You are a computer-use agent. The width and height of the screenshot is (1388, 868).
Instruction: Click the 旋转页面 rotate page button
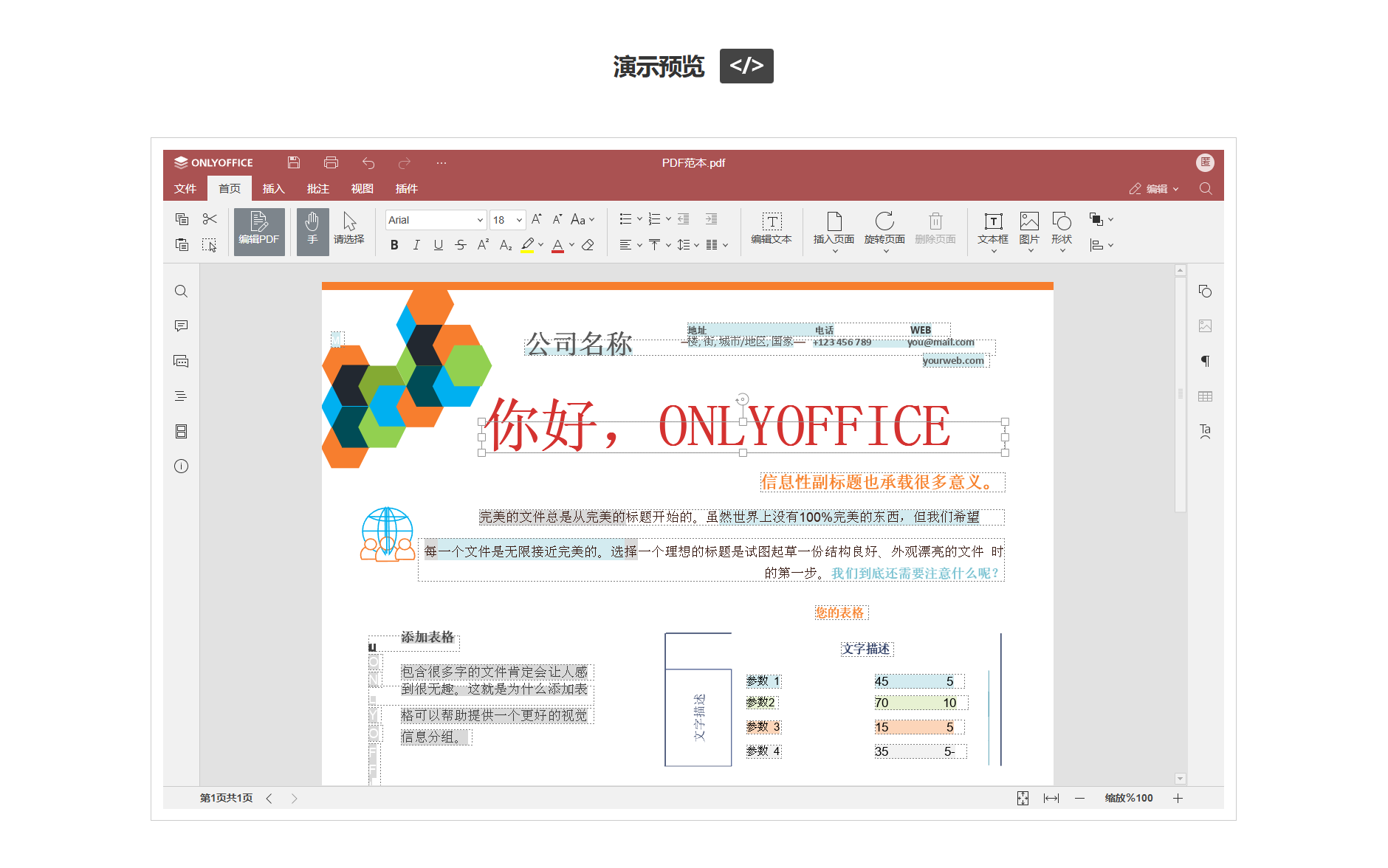884,232
